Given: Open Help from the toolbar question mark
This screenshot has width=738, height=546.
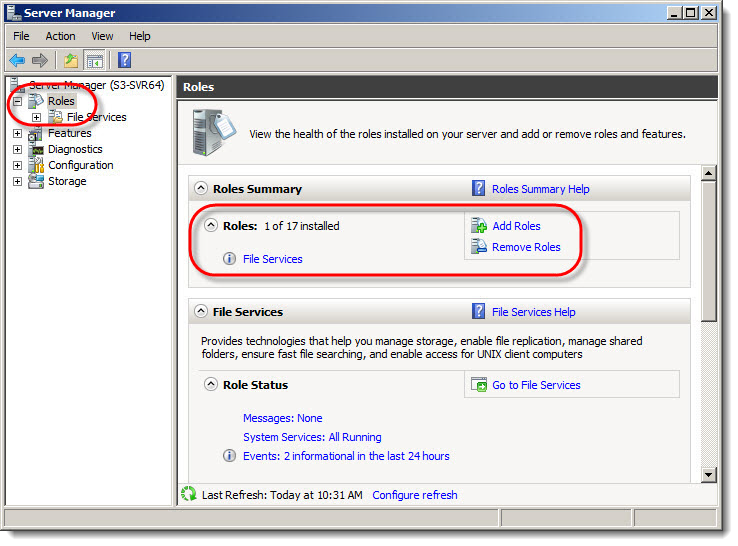Looking at the screenshot, I should click(x=124, y=60).
